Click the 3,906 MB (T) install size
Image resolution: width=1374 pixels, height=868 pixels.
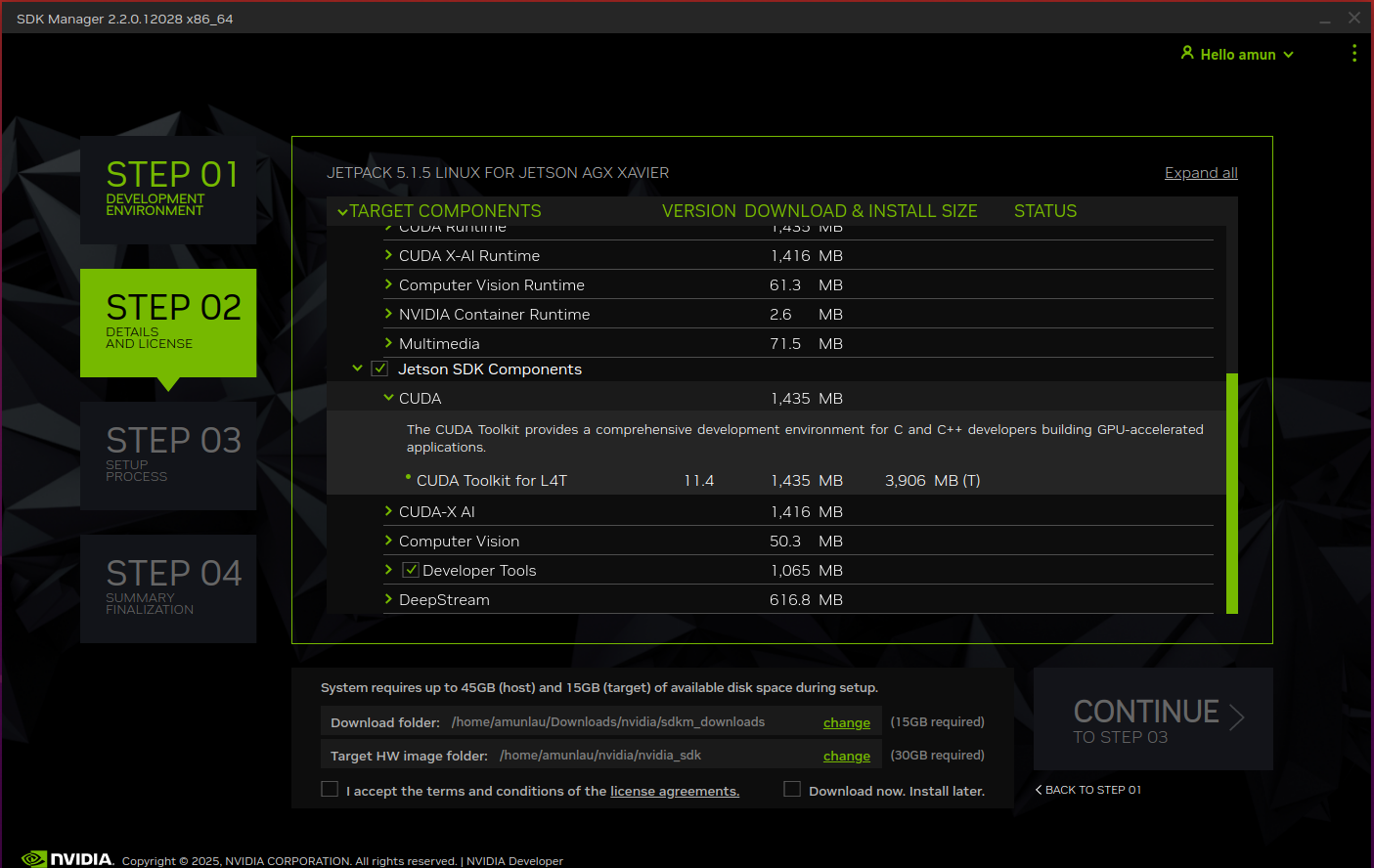click(x=932, y=480)
